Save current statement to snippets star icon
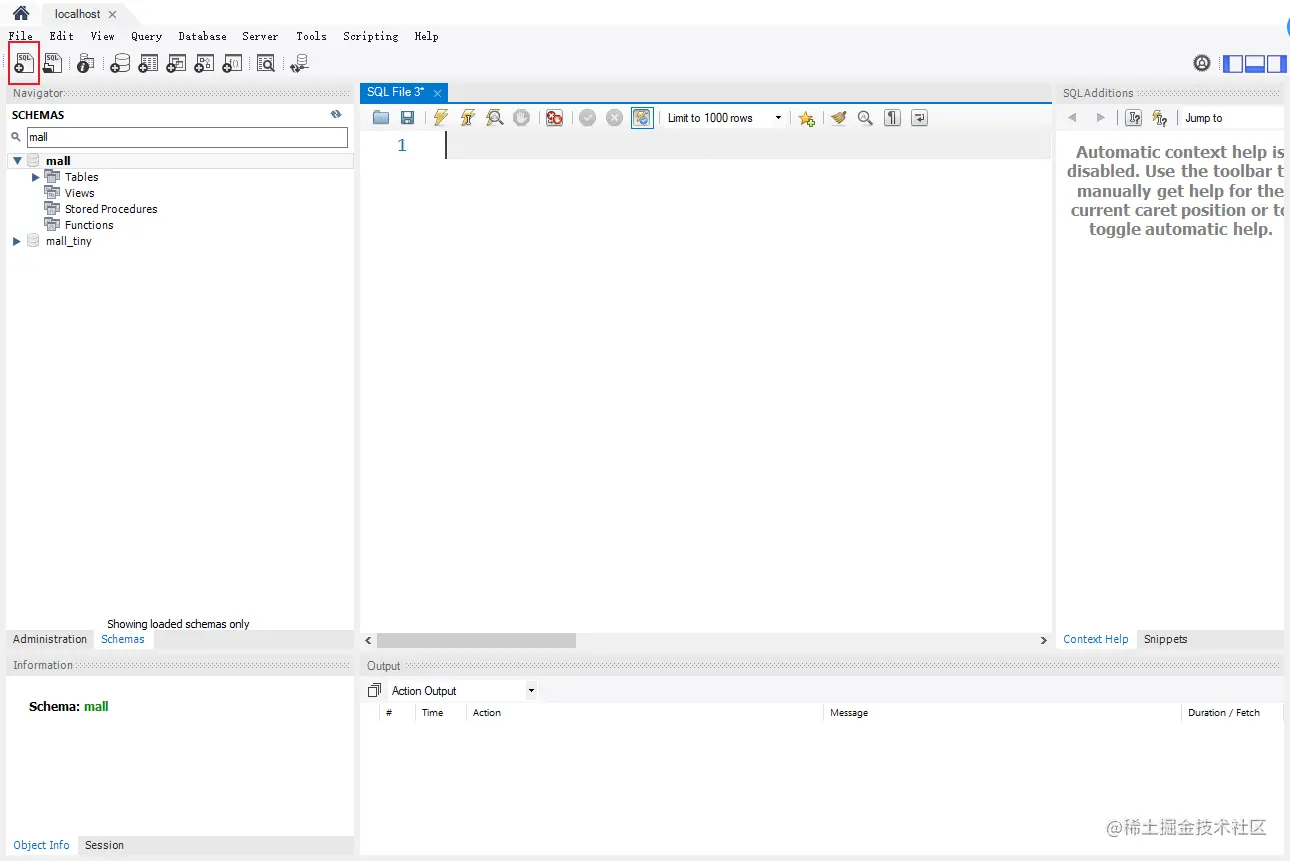 click(x=807, y=118)
